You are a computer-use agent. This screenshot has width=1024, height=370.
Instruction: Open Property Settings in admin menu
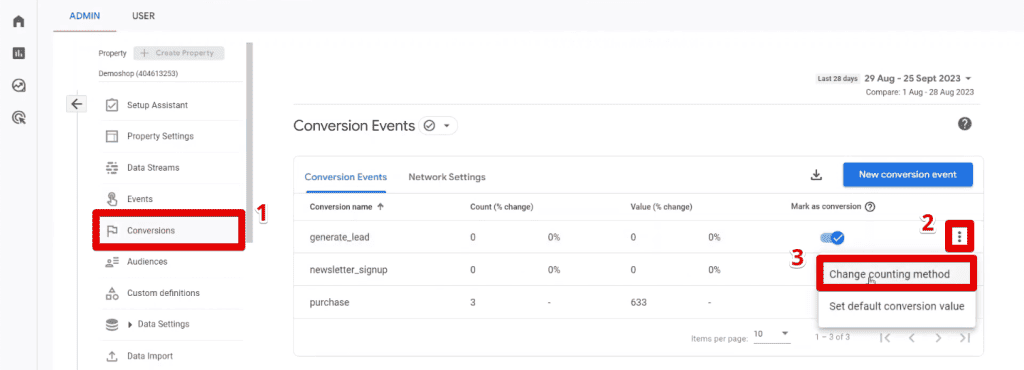(x=161, y=136)
